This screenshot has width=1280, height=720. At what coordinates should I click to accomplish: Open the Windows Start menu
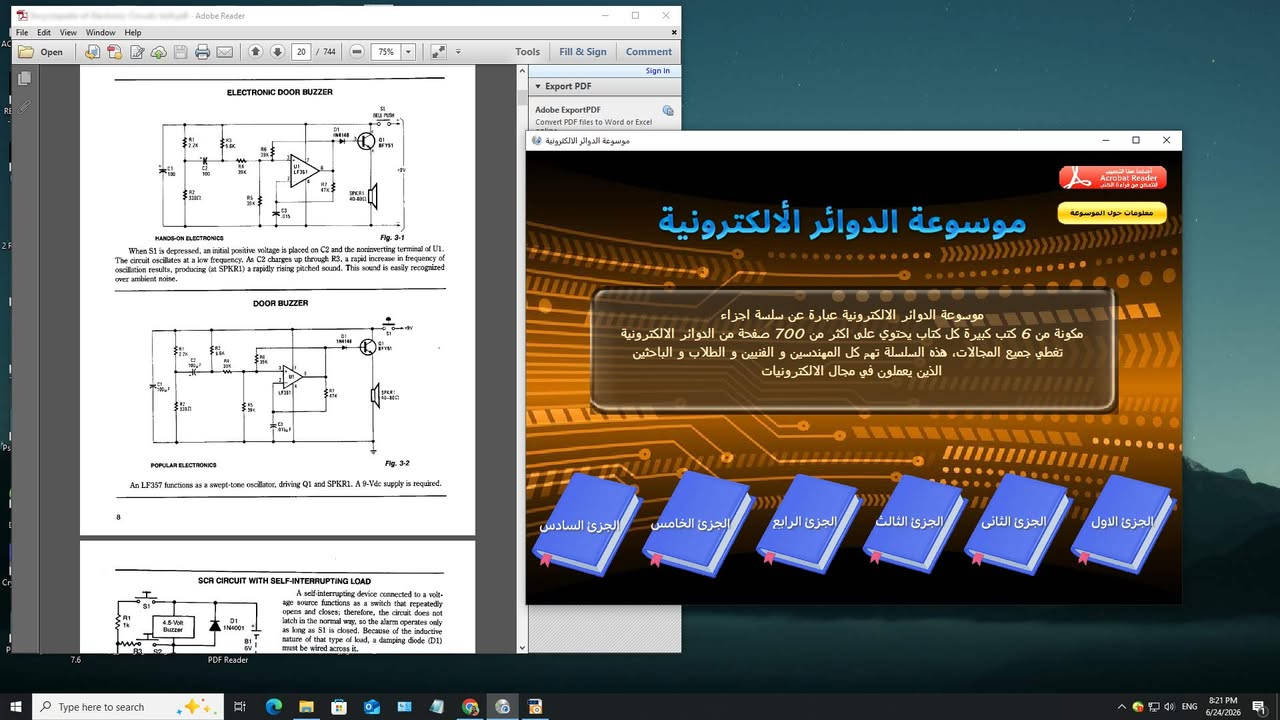(16, 706)
